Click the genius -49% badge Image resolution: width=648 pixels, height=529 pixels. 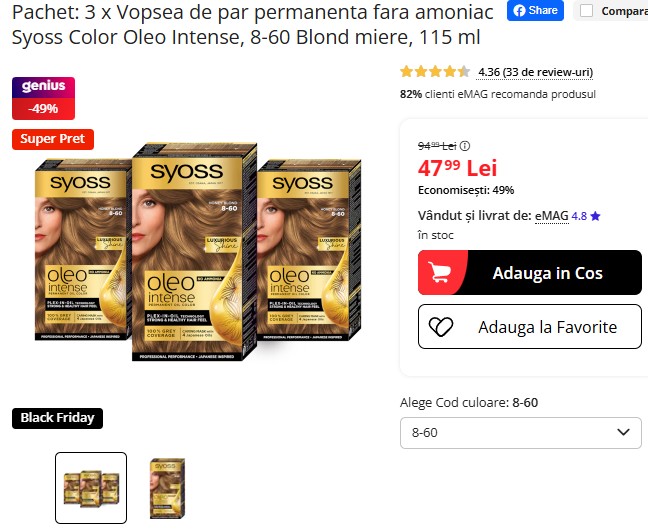[43, 98]
